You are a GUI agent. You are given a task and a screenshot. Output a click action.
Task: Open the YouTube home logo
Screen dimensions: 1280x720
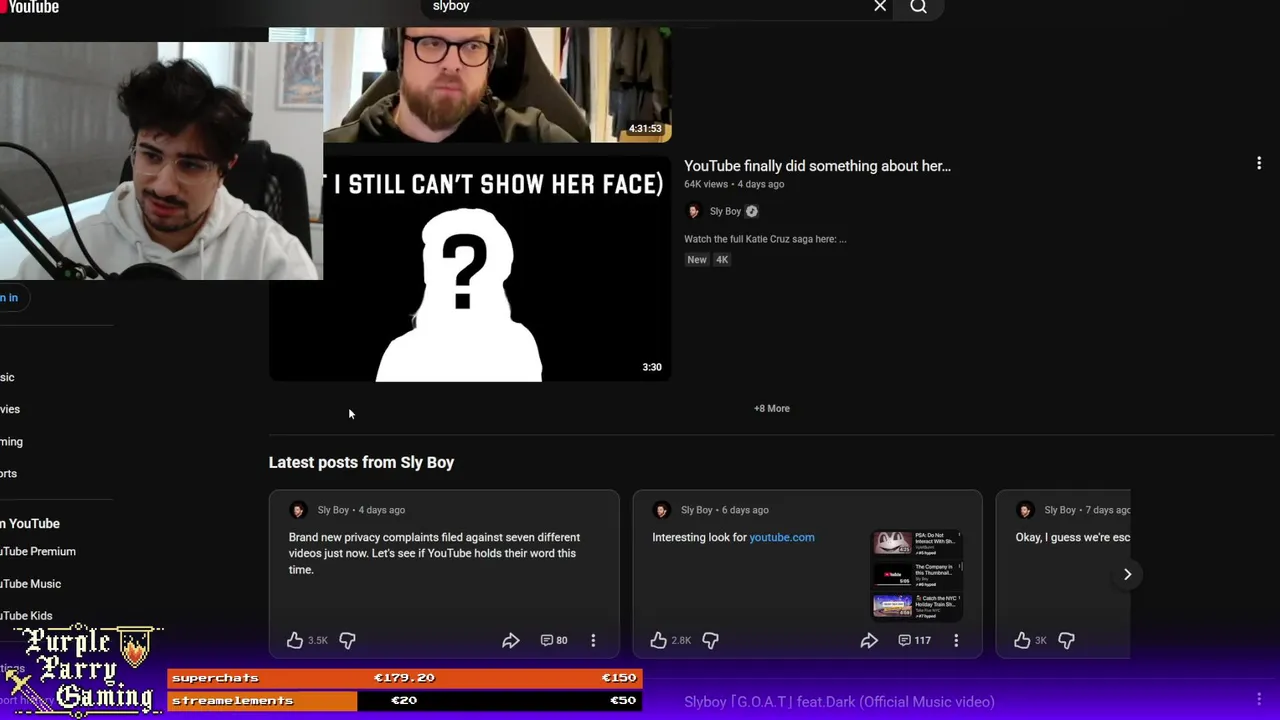[29, 7]
